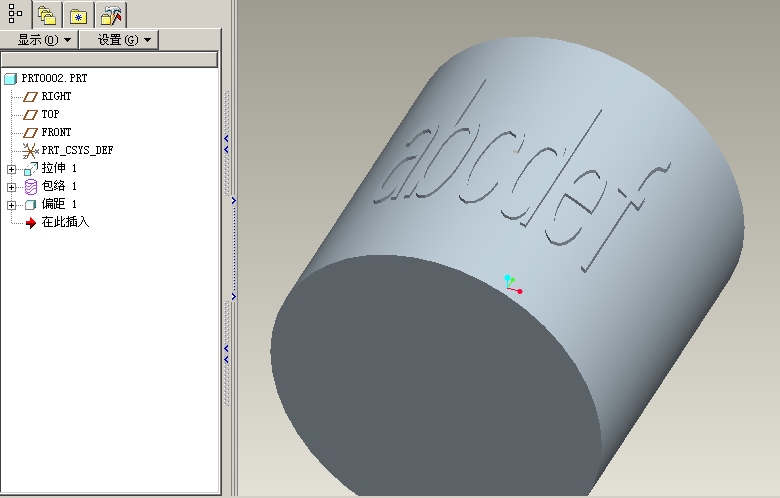Expand the 偏距 1 feature node
Viewport: 780px width, 498px height.
point(11,205)
